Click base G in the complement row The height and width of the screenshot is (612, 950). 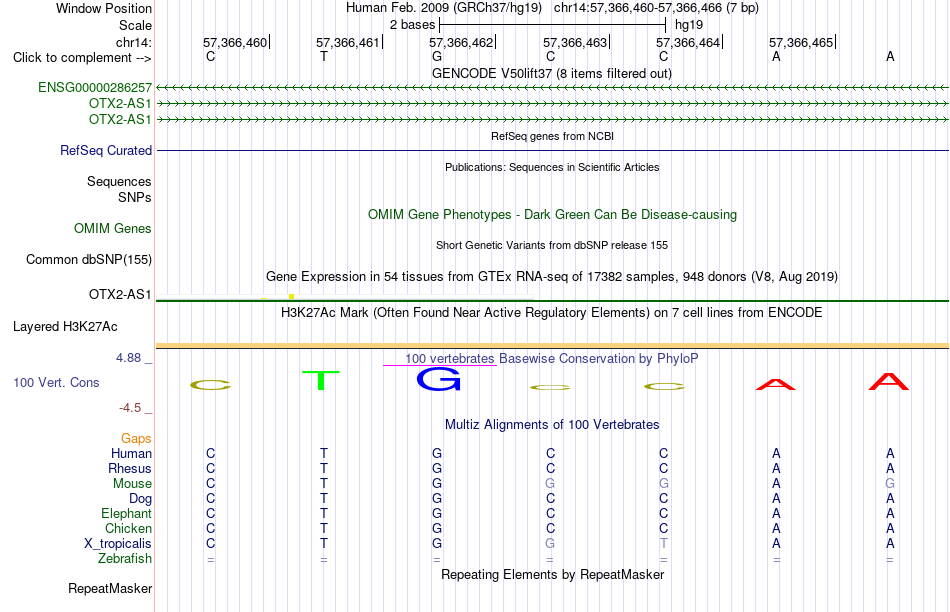(437, 56)
